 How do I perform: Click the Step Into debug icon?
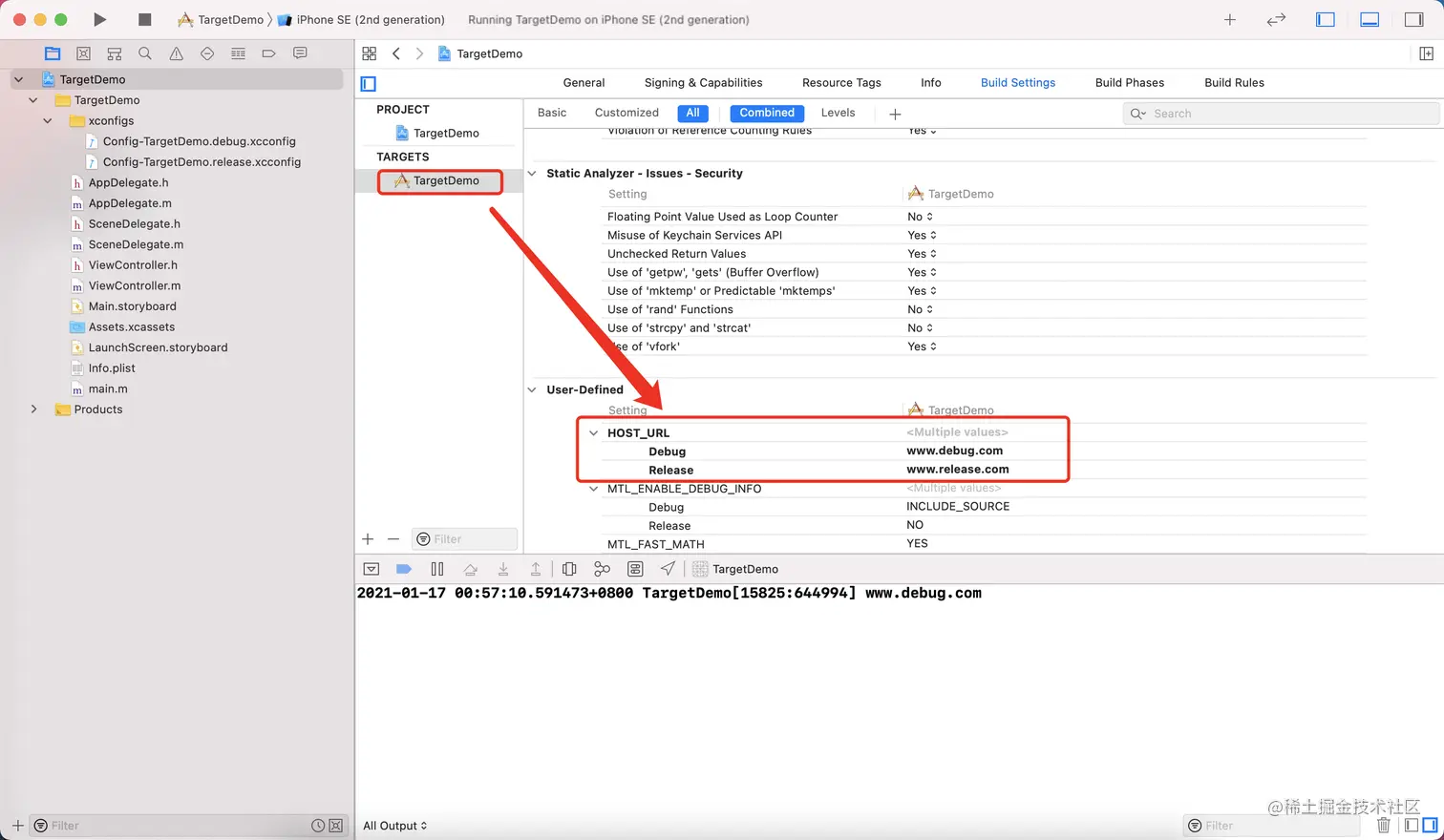(x=503, y=569)
